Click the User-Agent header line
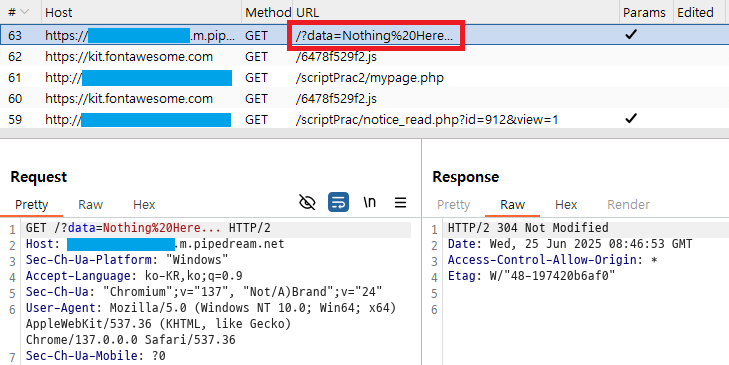 (211, 324)
